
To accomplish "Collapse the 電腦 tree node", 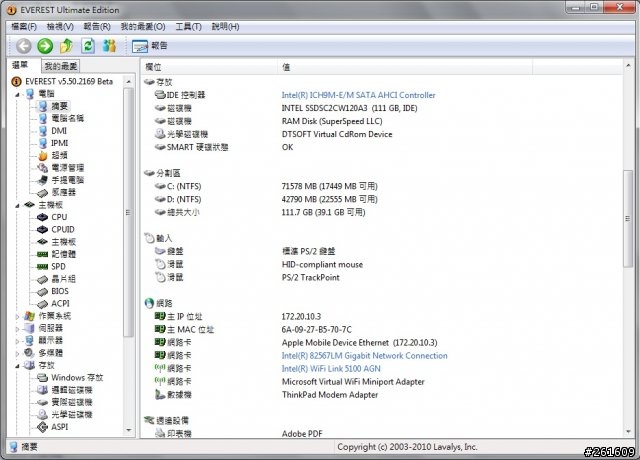I will 17,95.
